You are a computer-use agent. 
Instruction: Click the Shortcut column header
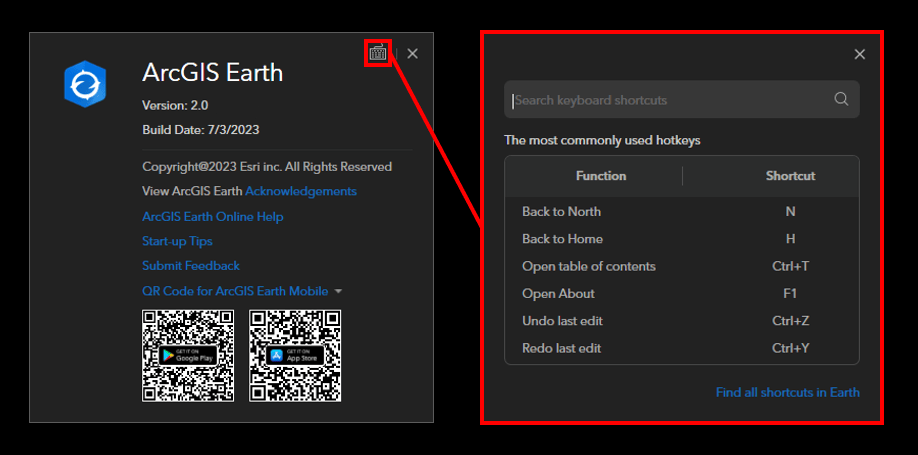coord(790,176)
